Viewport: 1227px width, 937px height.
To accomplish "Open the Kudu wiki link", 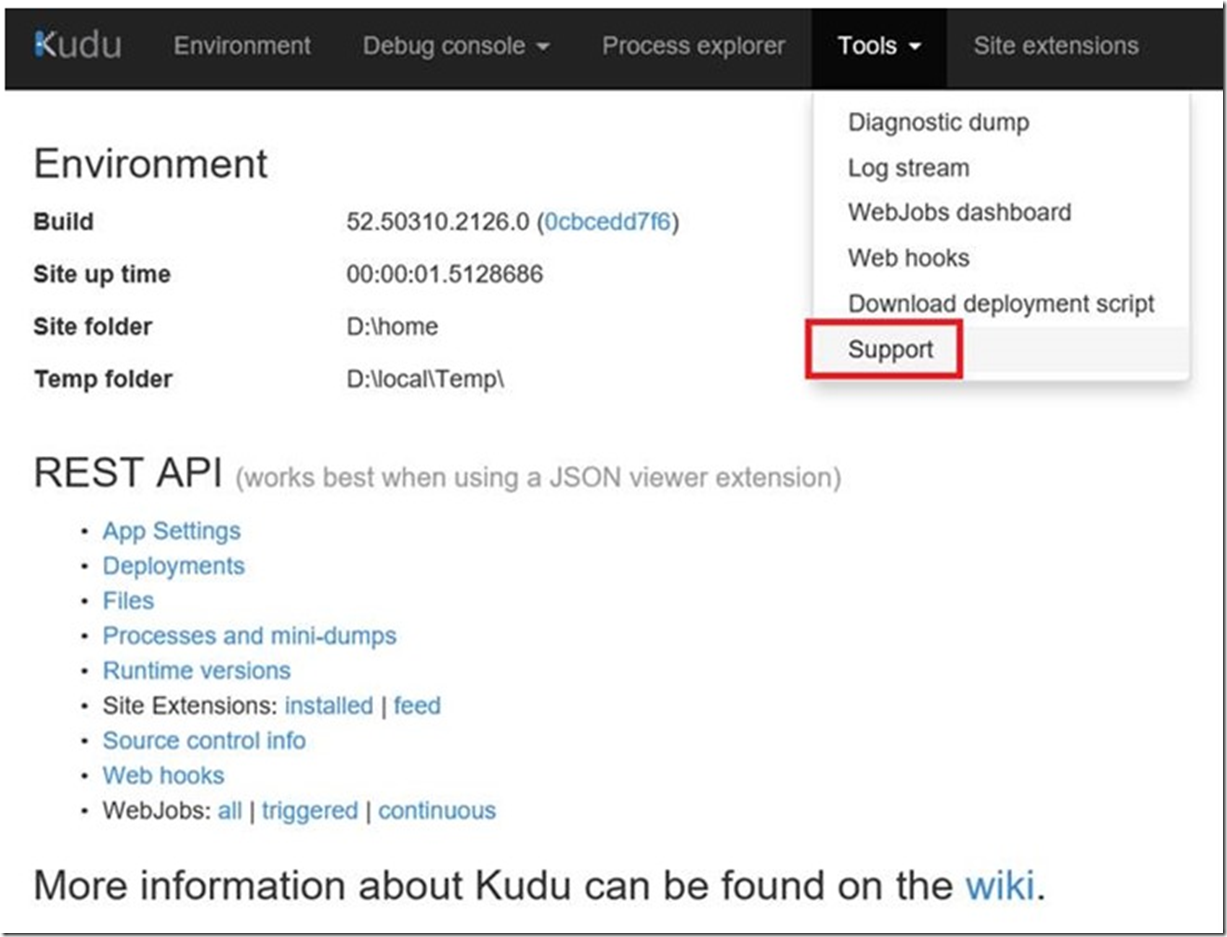I will point(1000,885).
